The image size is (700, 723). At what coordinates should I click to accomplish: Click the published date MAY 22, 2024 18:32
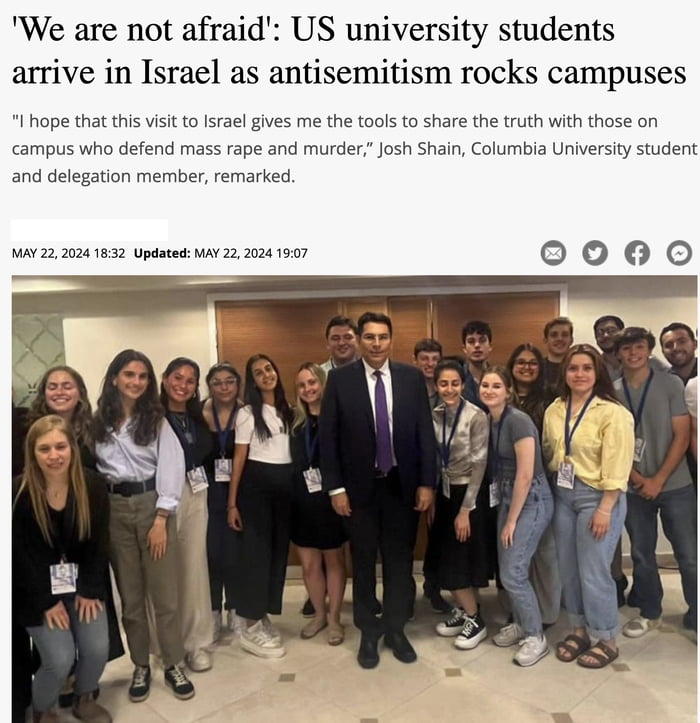coord(68,253)
